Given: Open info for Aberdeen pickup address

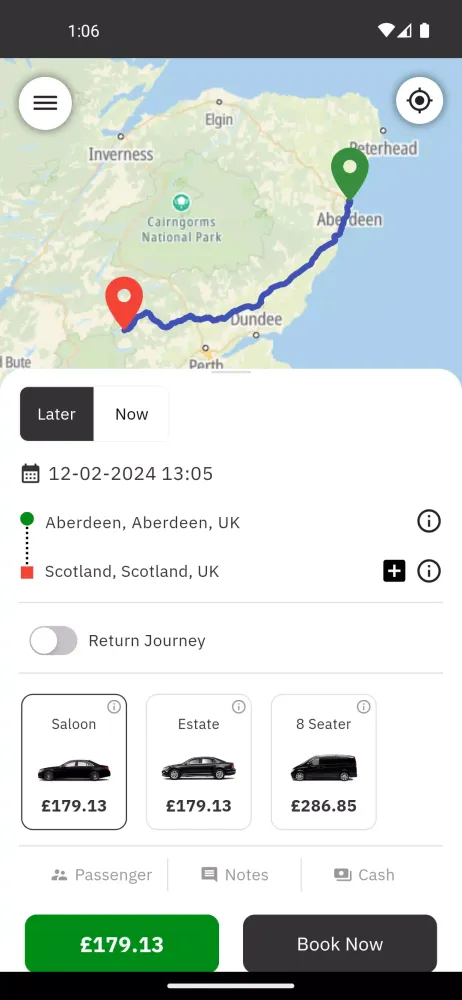Looking at the screenshot, I should pos(429,522).
